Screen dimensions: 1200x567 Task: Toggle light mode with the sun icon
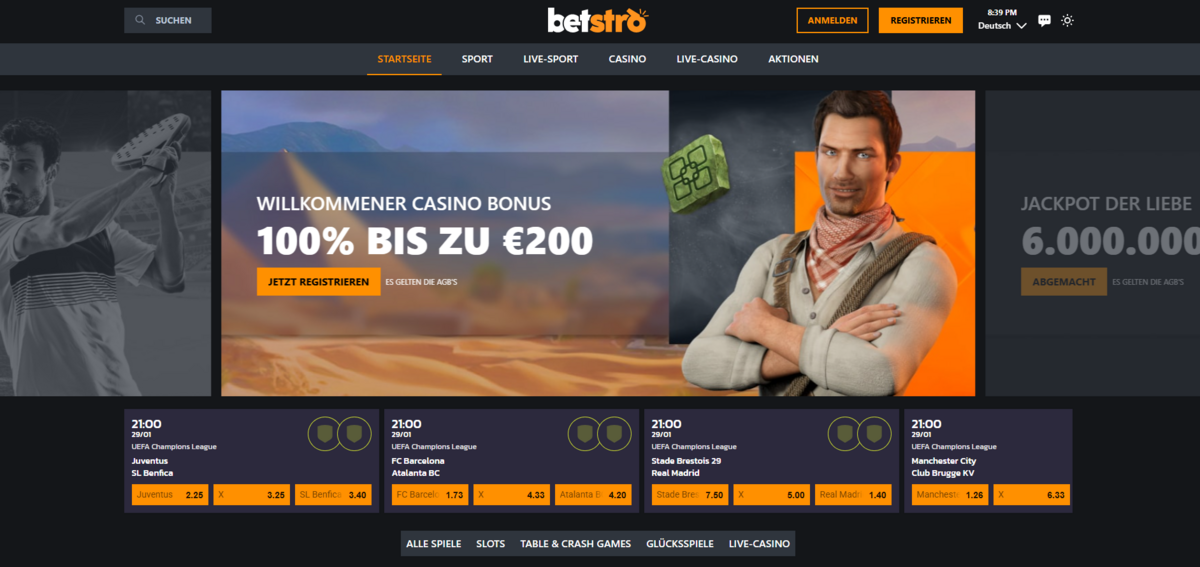tap(1067, 20)
